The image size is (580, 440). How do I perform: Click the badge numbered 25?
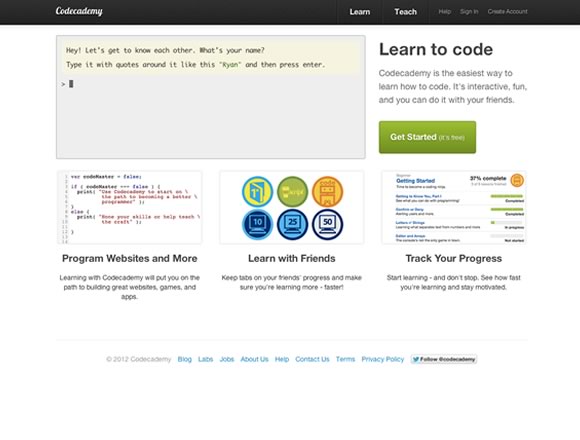point(292,224)
